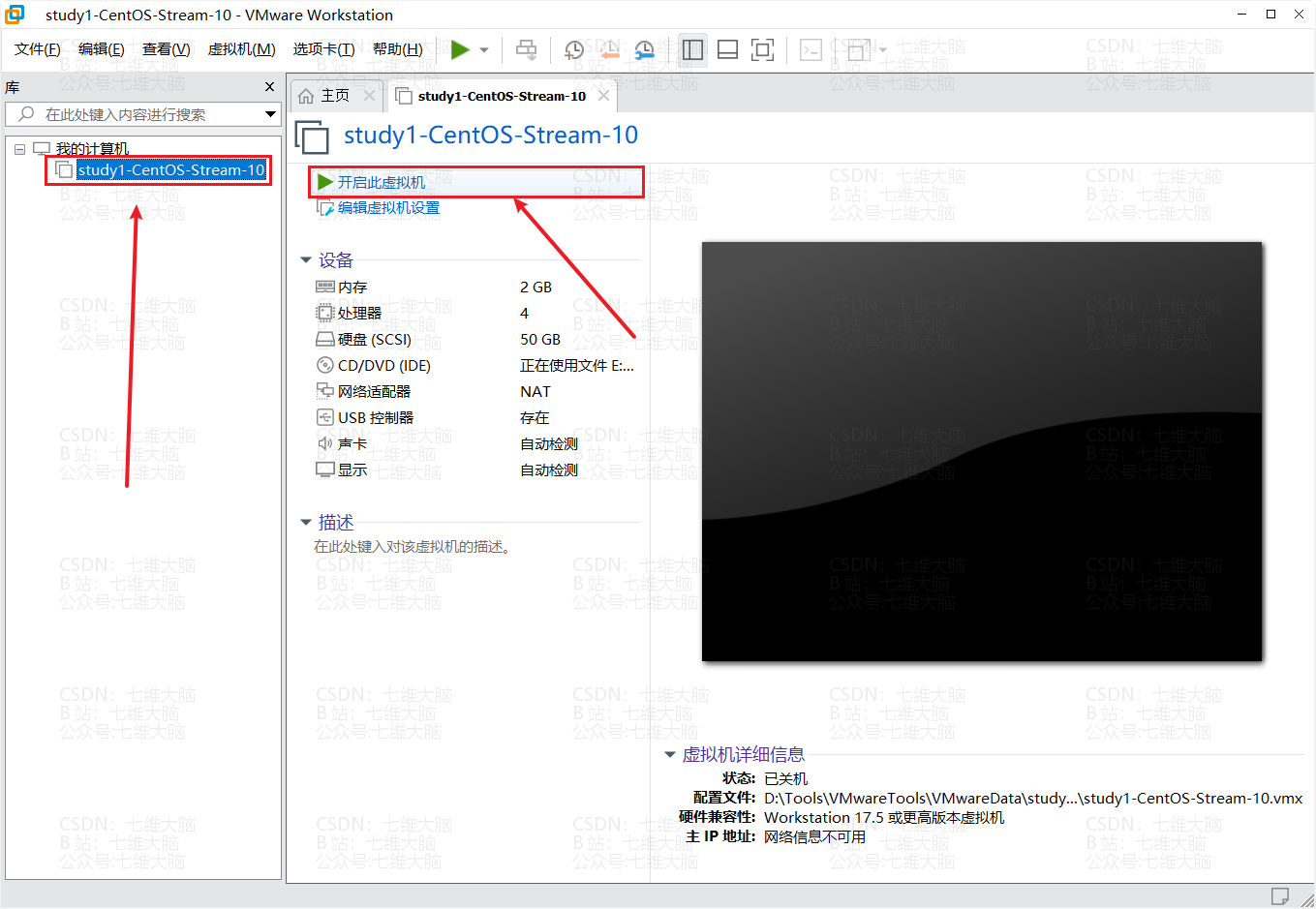Close the 主页 tab
This screenshot has height=909, width=1316.
coord(369,96)
